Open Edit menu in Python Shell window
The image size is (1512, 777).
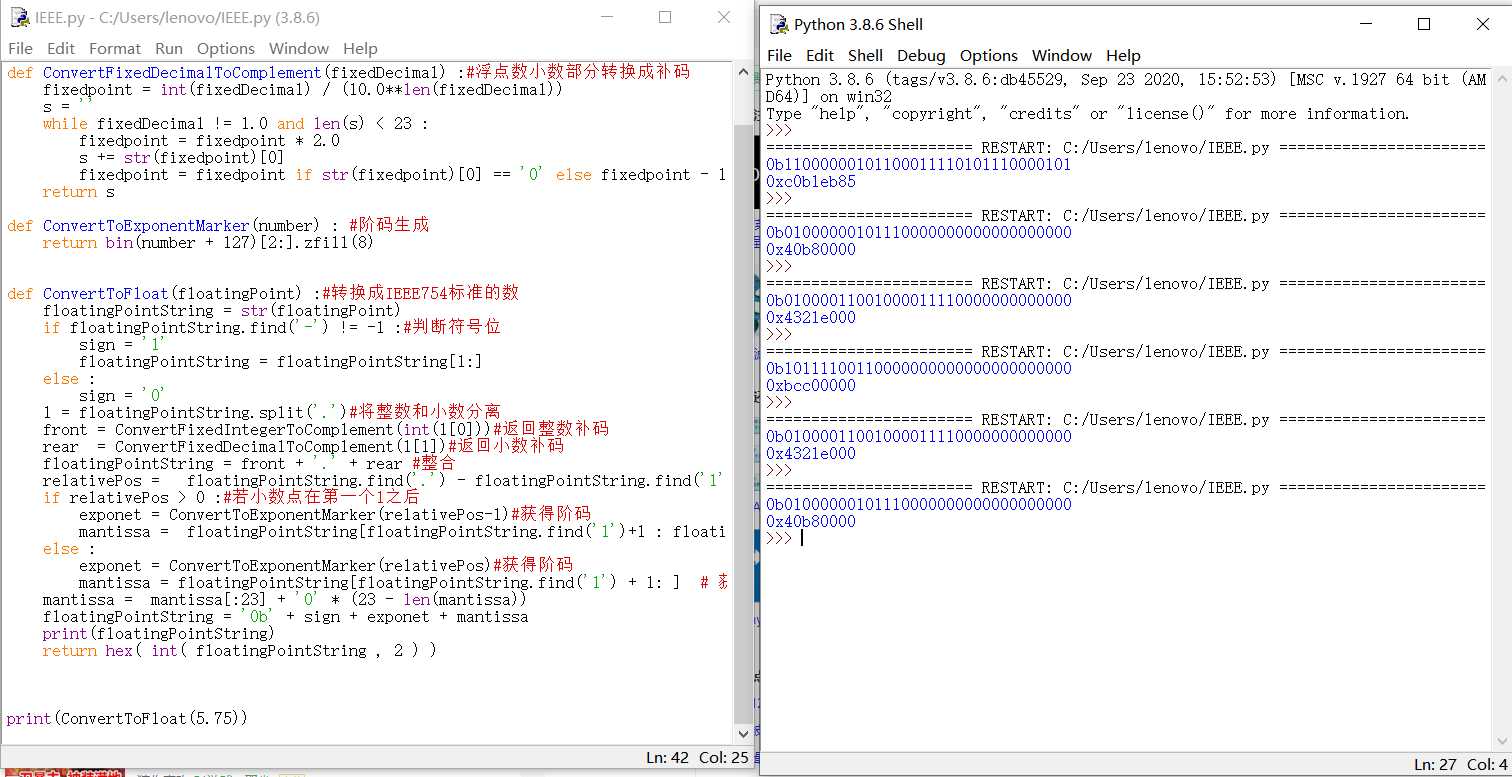(x=820, y=55)
